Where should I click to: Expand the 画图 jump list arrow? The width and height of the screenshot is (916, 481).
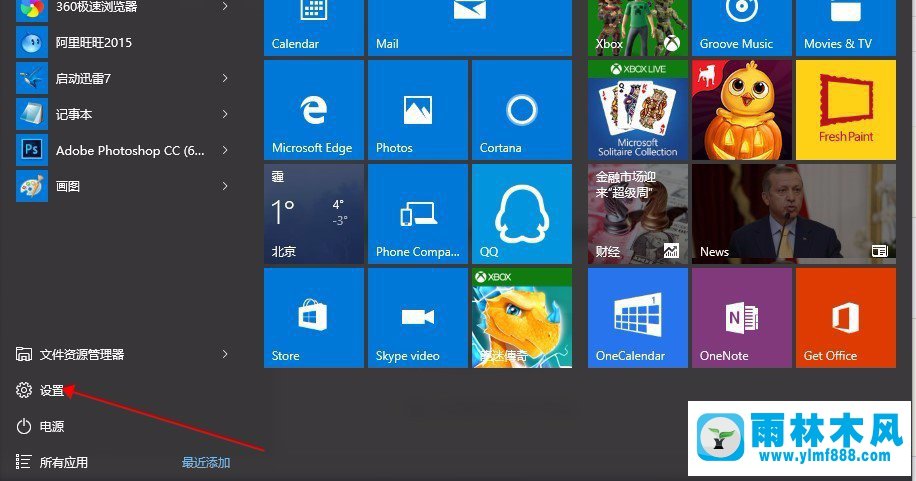(225, 186)
